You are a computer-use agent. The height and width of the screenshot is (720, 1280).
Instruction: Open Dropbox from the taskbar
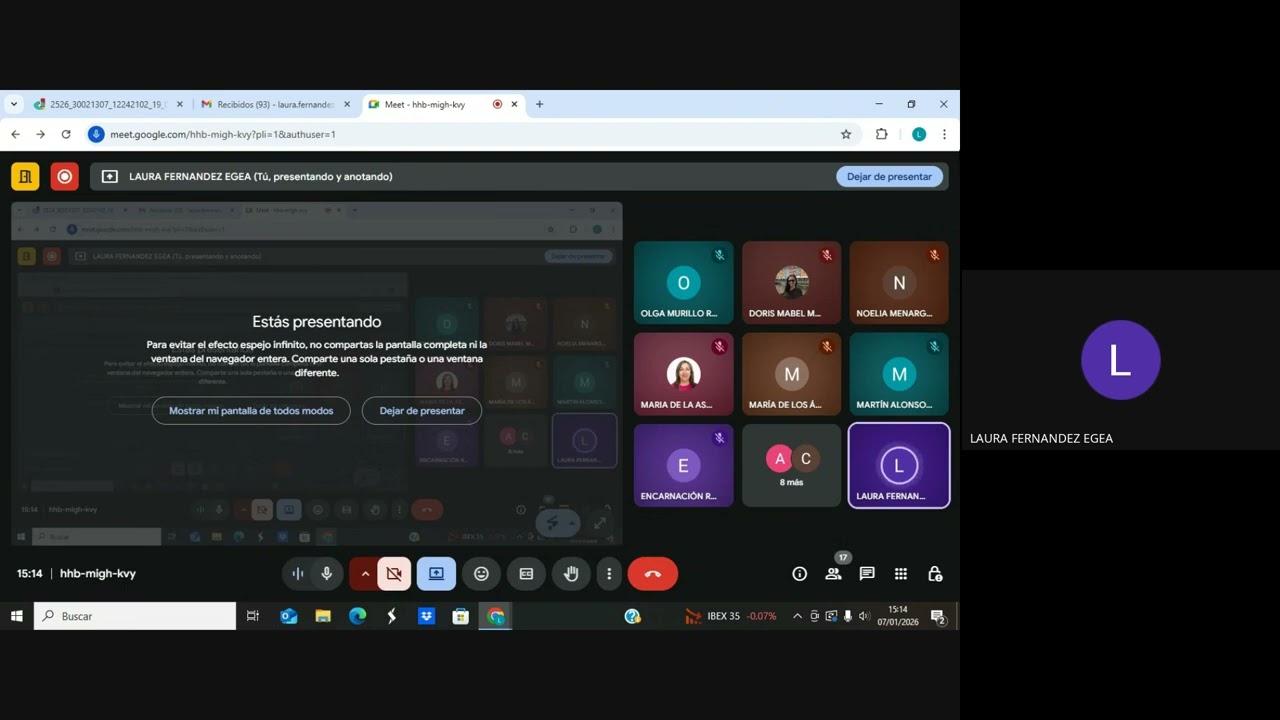427,616
